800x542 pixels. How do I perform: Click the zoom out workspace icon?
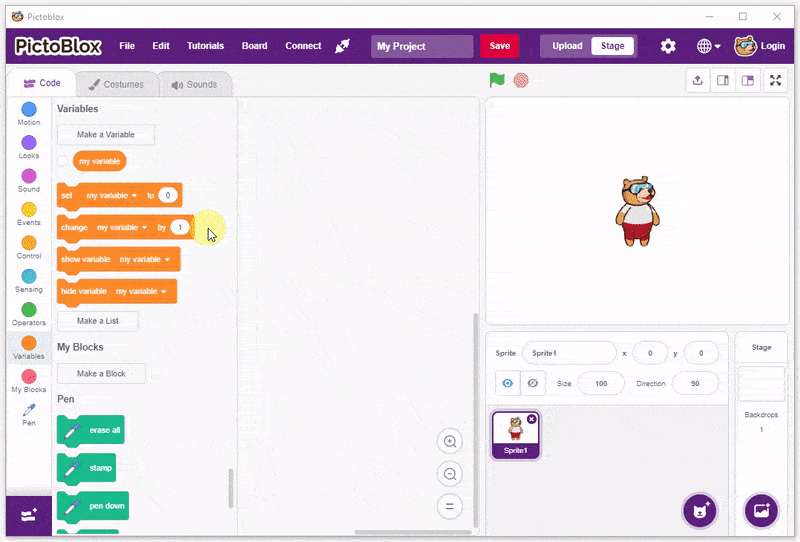point(450,474)
